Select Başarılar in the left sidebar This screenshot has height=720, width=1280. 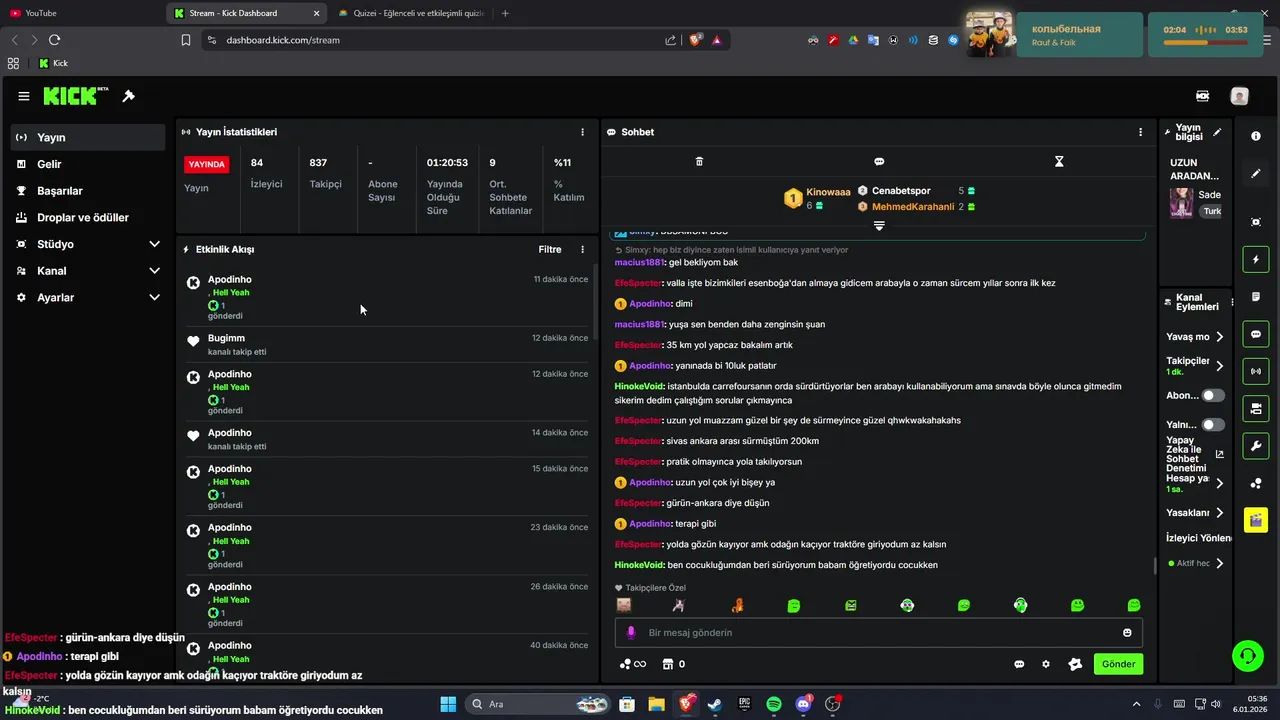88,191
